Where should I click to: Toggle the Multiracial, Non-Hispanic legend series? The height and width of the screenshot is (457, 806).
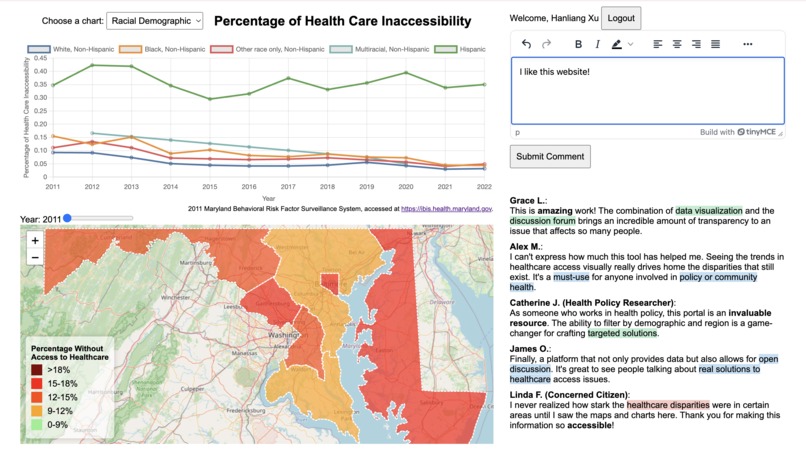pos(379,49)
